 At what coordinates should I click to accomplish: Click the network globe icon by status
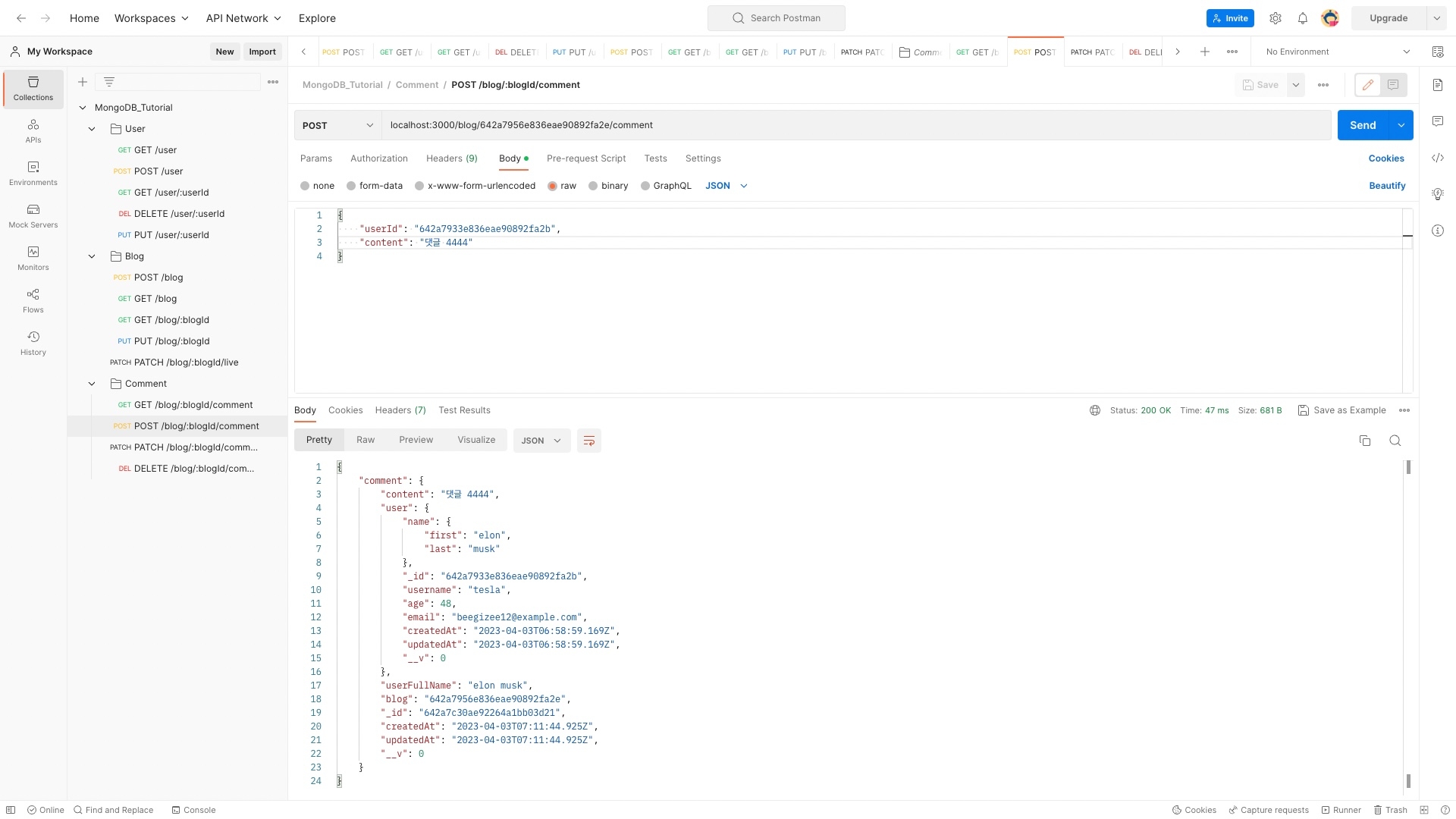(x=1095, y=410)
